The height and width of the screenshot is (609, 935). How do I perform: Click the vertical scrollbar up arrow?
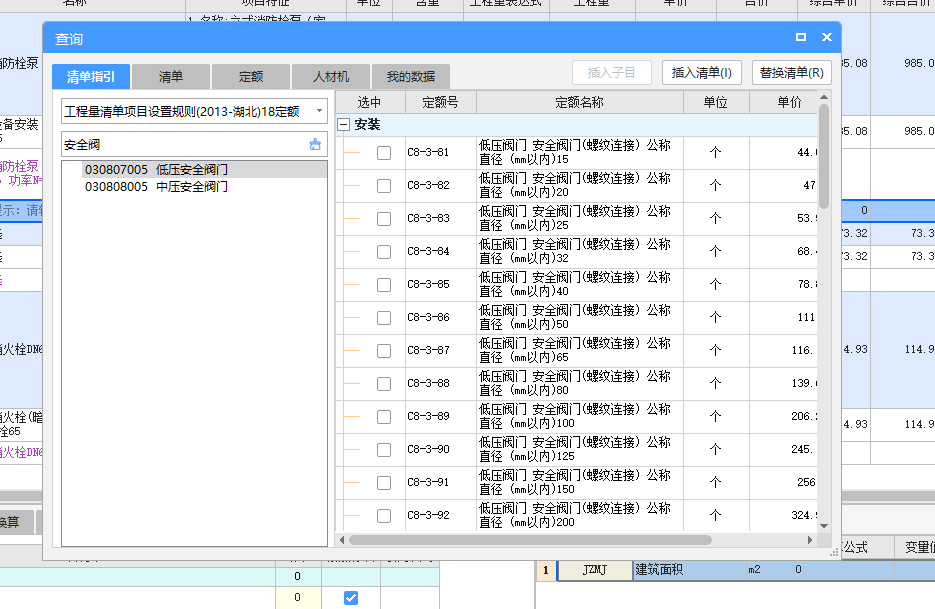point(824,97)
